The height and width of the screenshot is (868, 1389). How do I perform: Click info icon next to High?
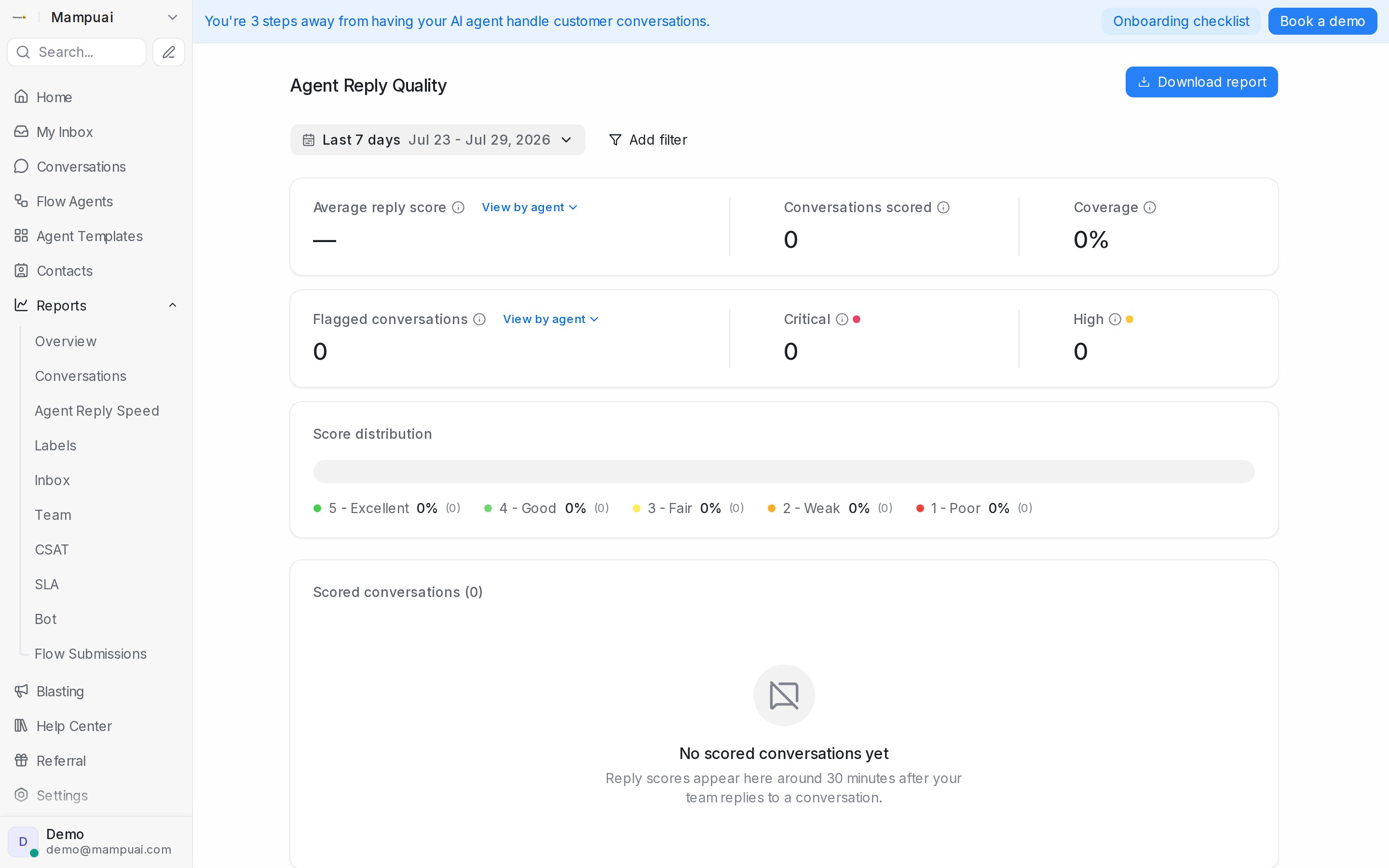pyautogui.click(x=1115, y=319)
